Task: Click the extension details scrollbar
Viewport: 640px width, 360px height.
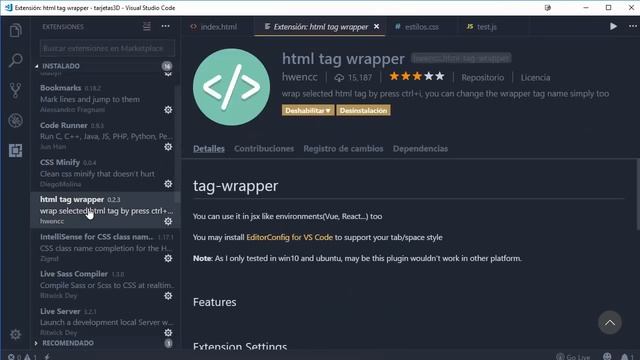Action: coord(637,195)
